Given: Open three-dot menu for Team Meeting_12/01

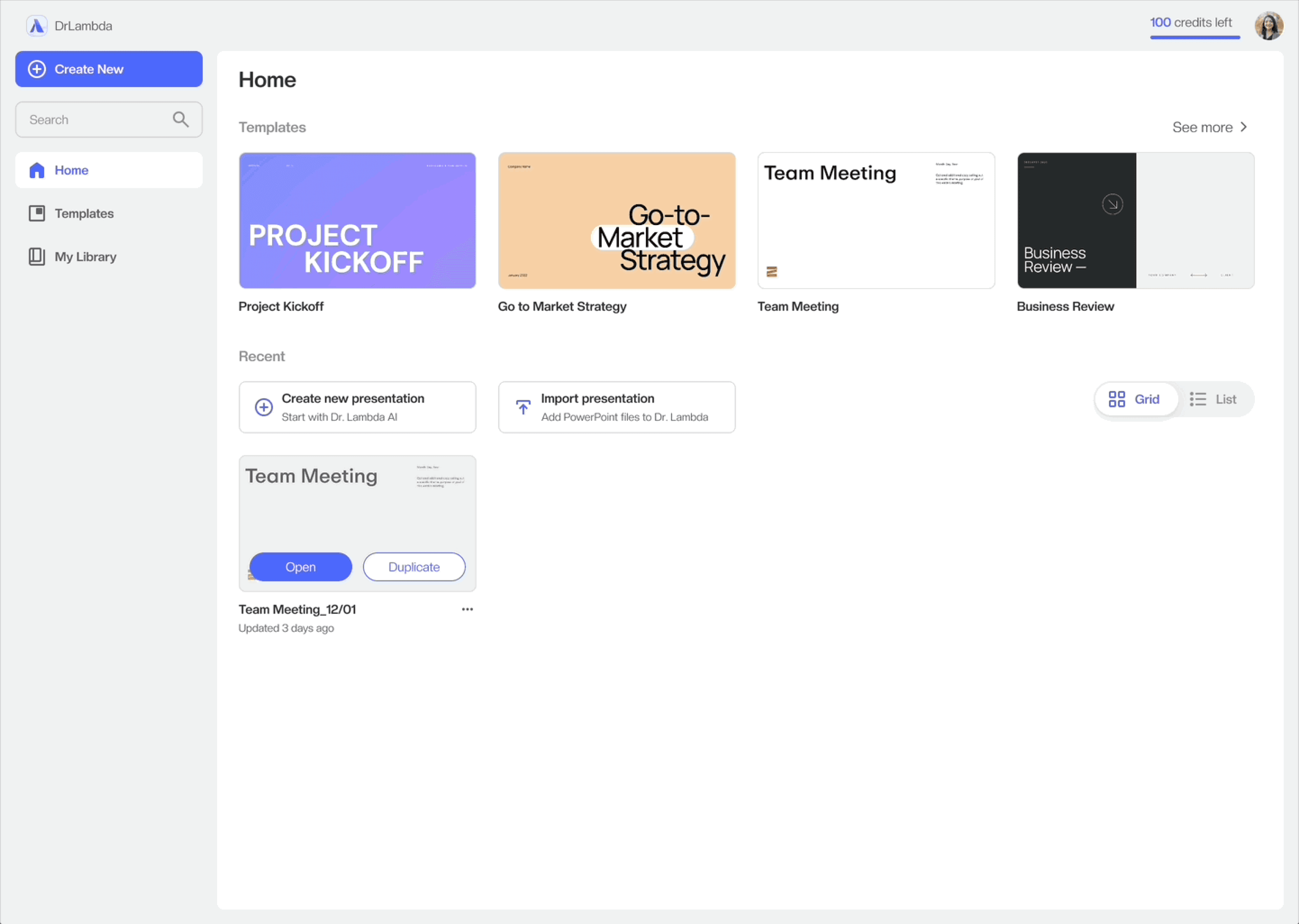Looking at the screenshot, I should click(x=467, y=609).
